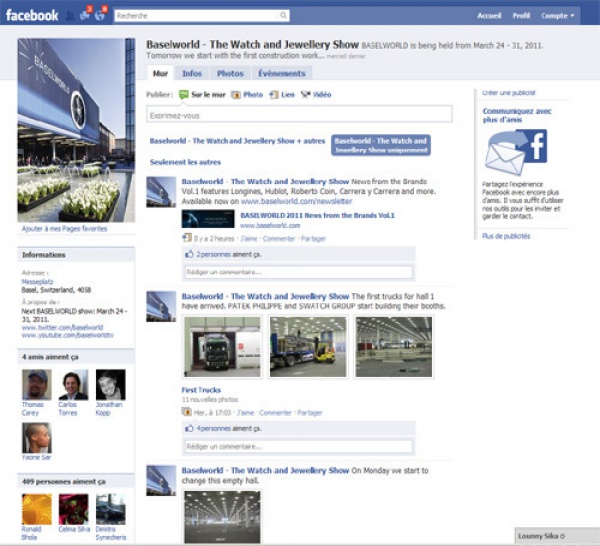Open third First Trucks photo with hall floor
600x546 pixels.
[x=394, y=347]
